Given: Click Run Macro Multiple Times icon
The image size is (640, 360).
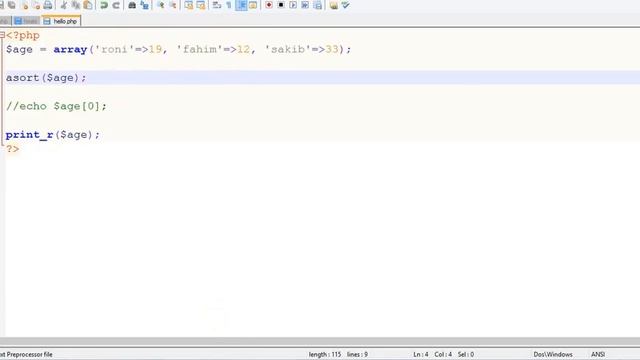Looking at the screenshot, I should (305, 5).
